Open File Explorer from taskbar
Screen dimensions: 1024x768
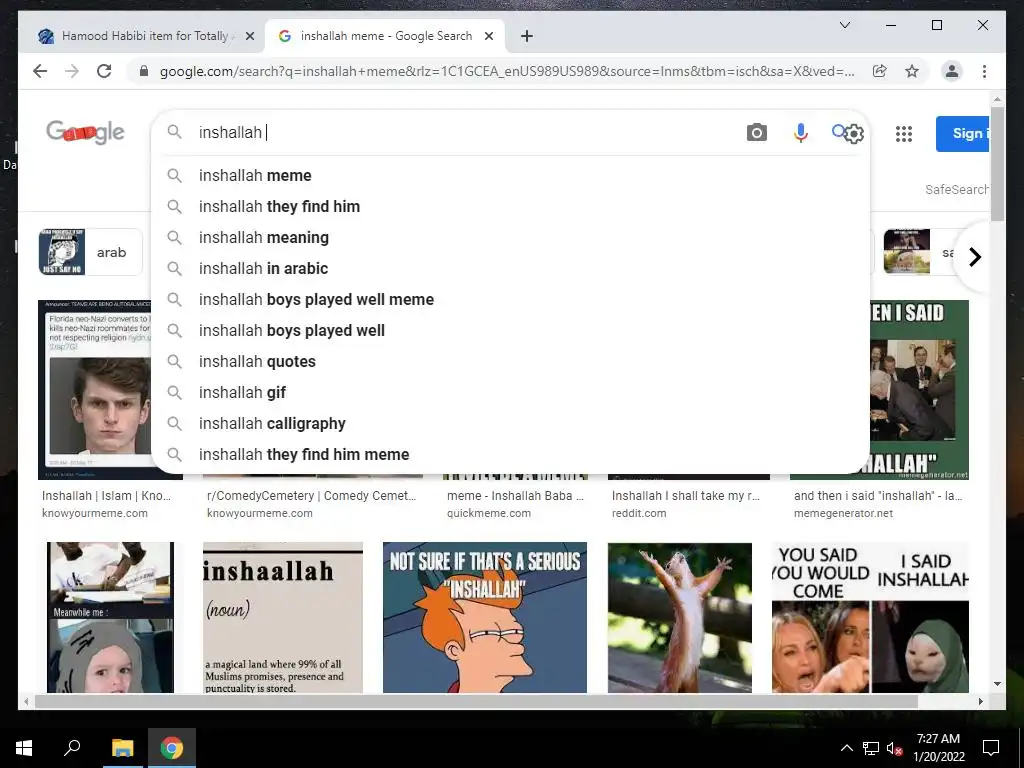pyautogui.click(x=122, y=748)
